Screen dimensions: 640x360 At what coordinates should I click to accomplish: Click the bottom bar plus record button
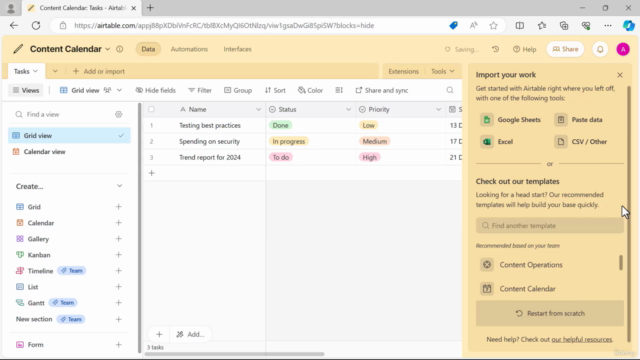tap(159, 334)
